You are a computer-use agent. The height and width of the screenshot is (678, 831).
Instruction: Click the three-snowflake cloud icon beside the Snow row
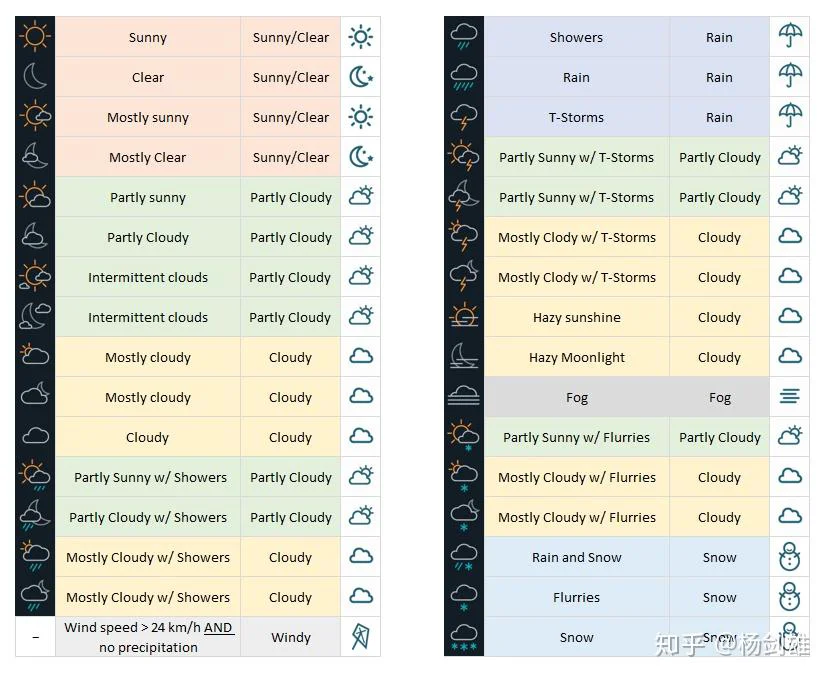pos(464,637)
